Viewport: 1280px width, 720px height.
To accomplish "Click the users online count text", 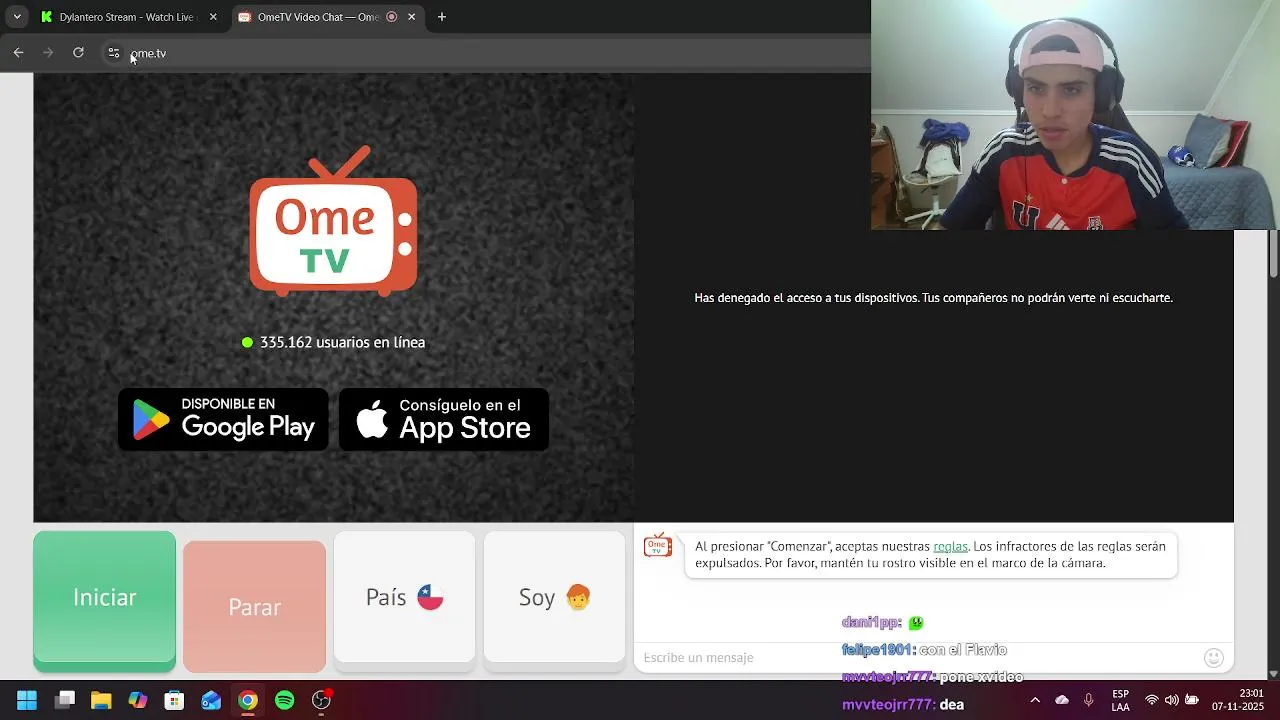I will point(342,342).
